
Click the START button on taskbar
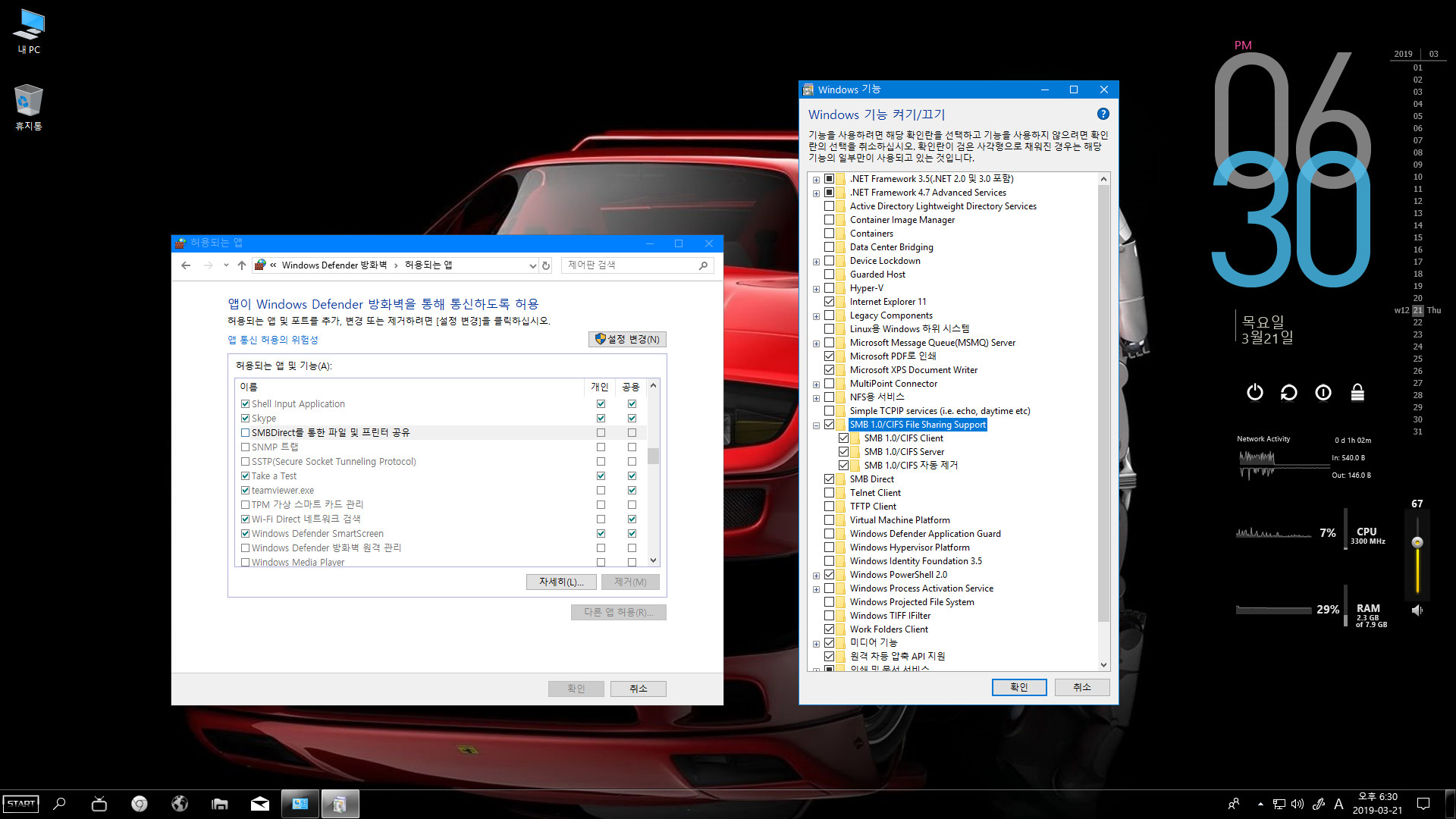21,804
